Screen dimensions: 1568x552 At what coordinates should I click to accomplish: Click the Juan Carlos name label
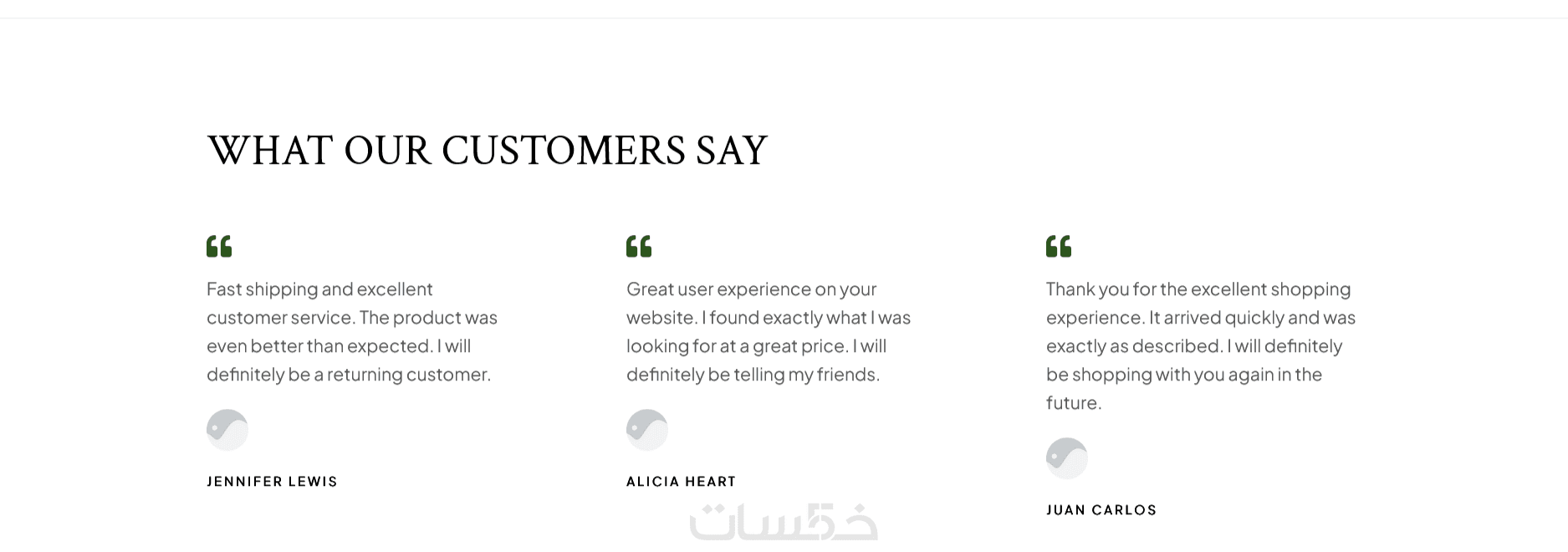(x=1101, y=510)
